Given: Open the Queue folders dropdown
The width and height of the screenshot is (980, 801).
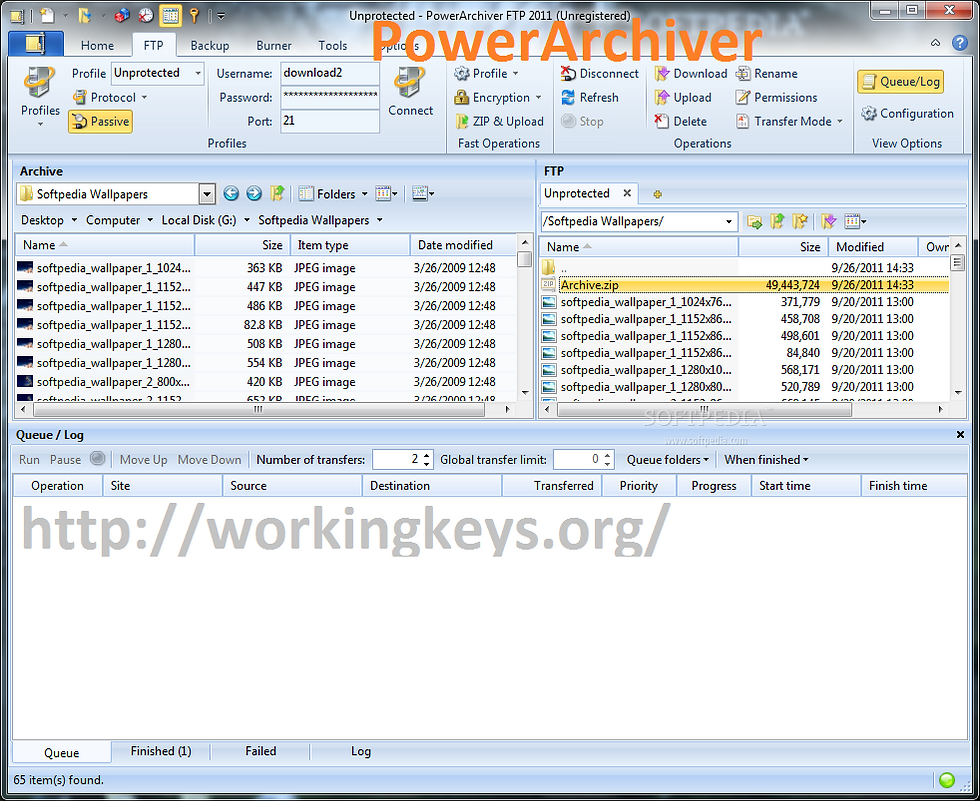Looking at the screenshot, I should (x=668, y=460).
